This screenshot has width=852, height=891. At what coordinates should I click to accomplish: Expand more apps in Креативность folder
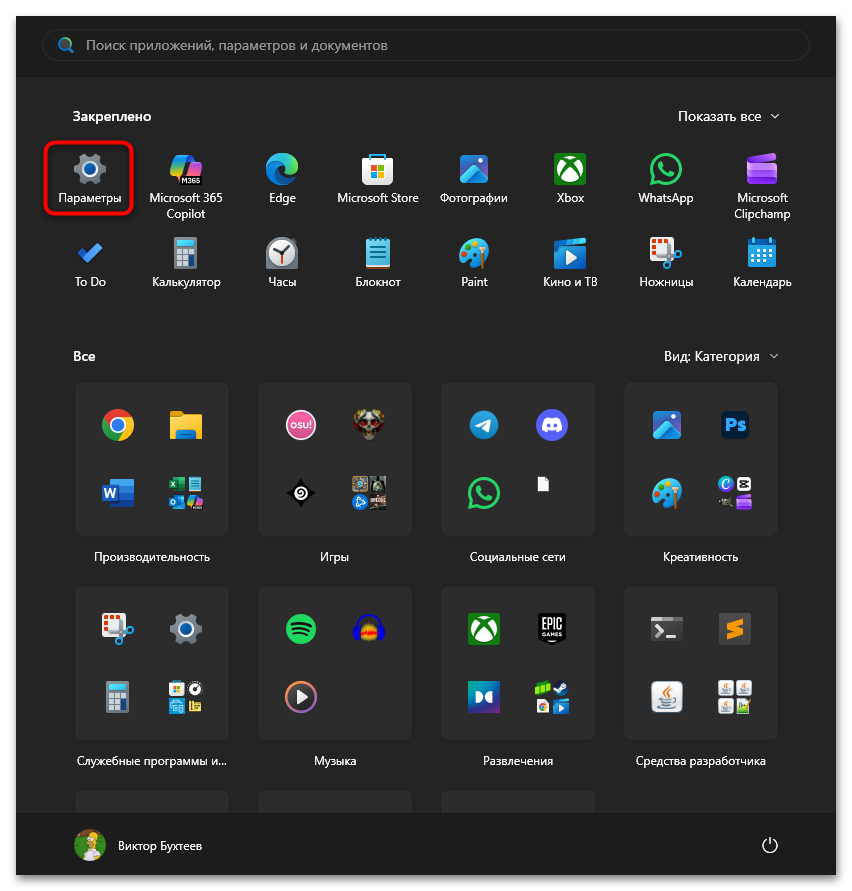tap(735, 493)
